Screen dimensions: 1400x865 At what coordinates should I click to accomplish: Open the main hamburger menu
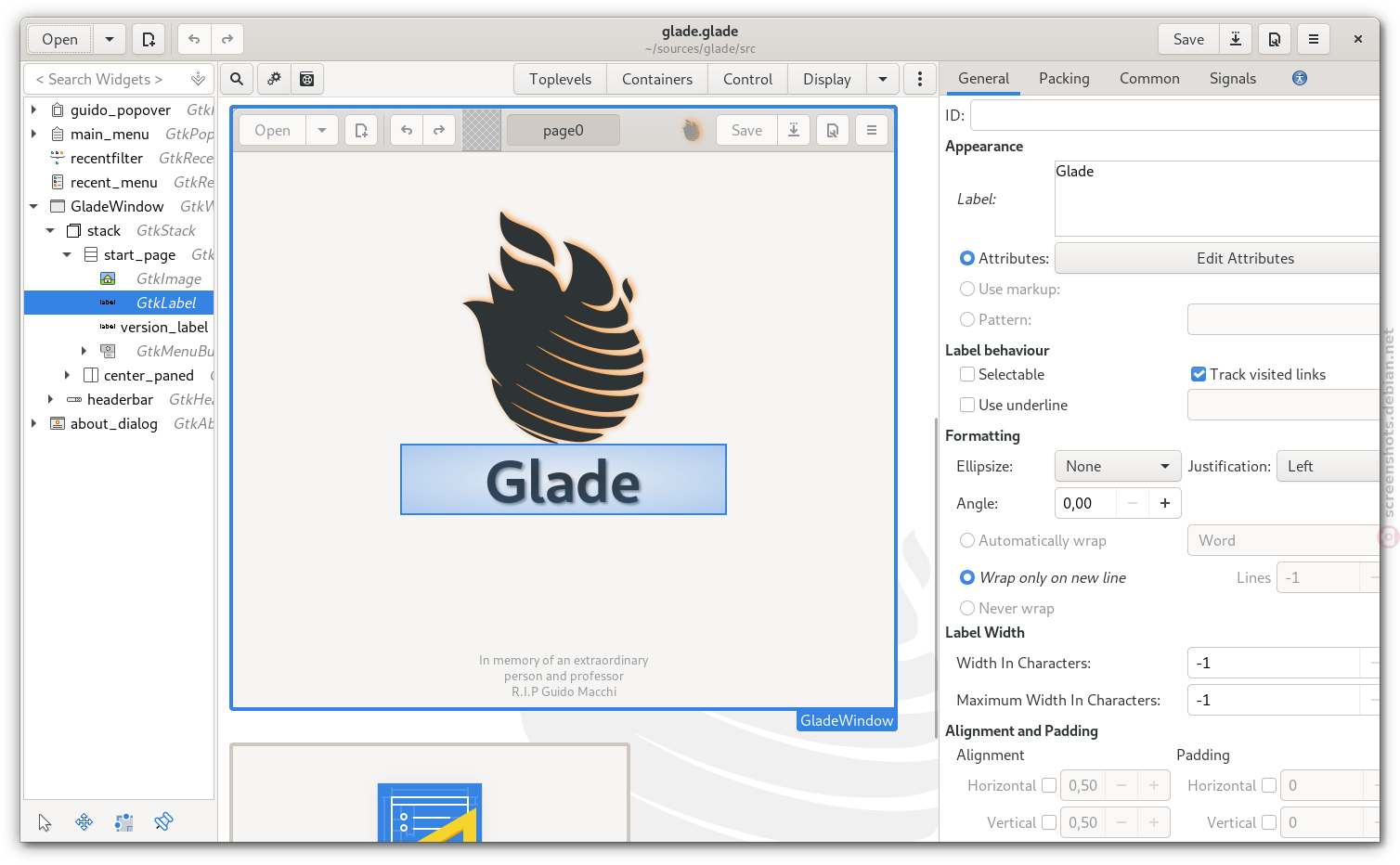pos(1314,39)
